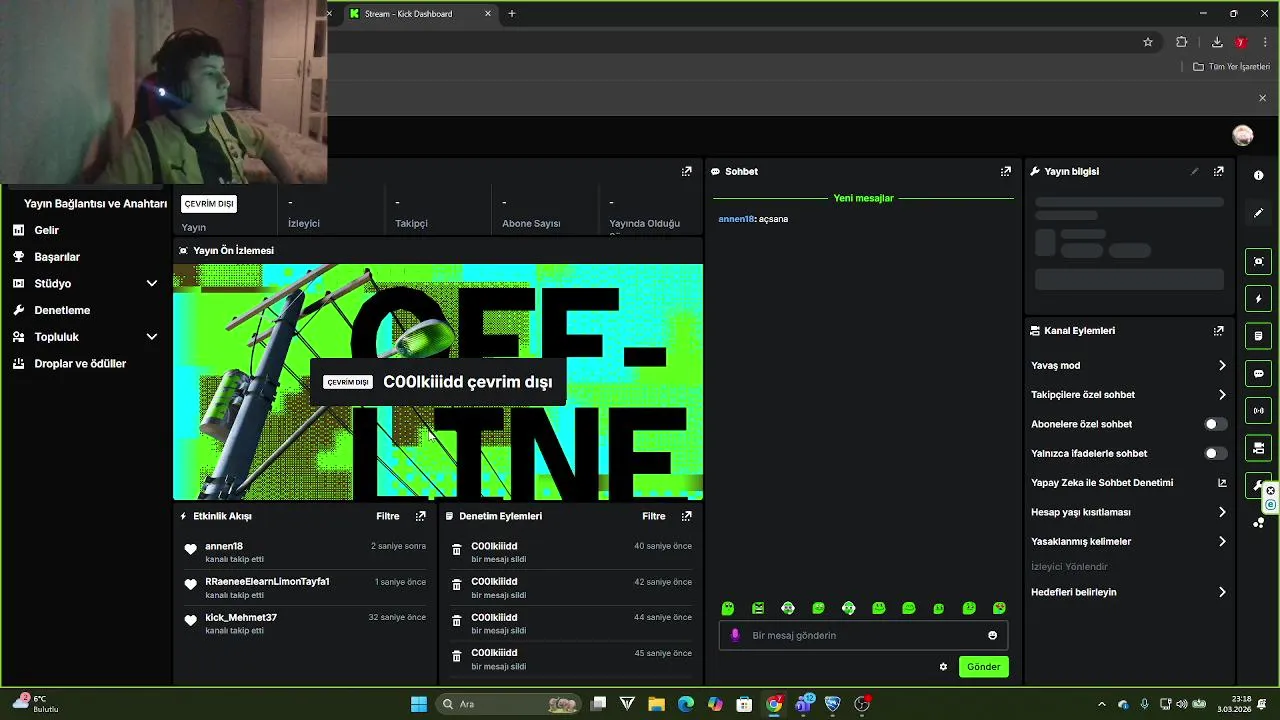Expand Hedefleri belirleyin option
The height and width of the screenshot is (720, 1280).
point(1128,592)
